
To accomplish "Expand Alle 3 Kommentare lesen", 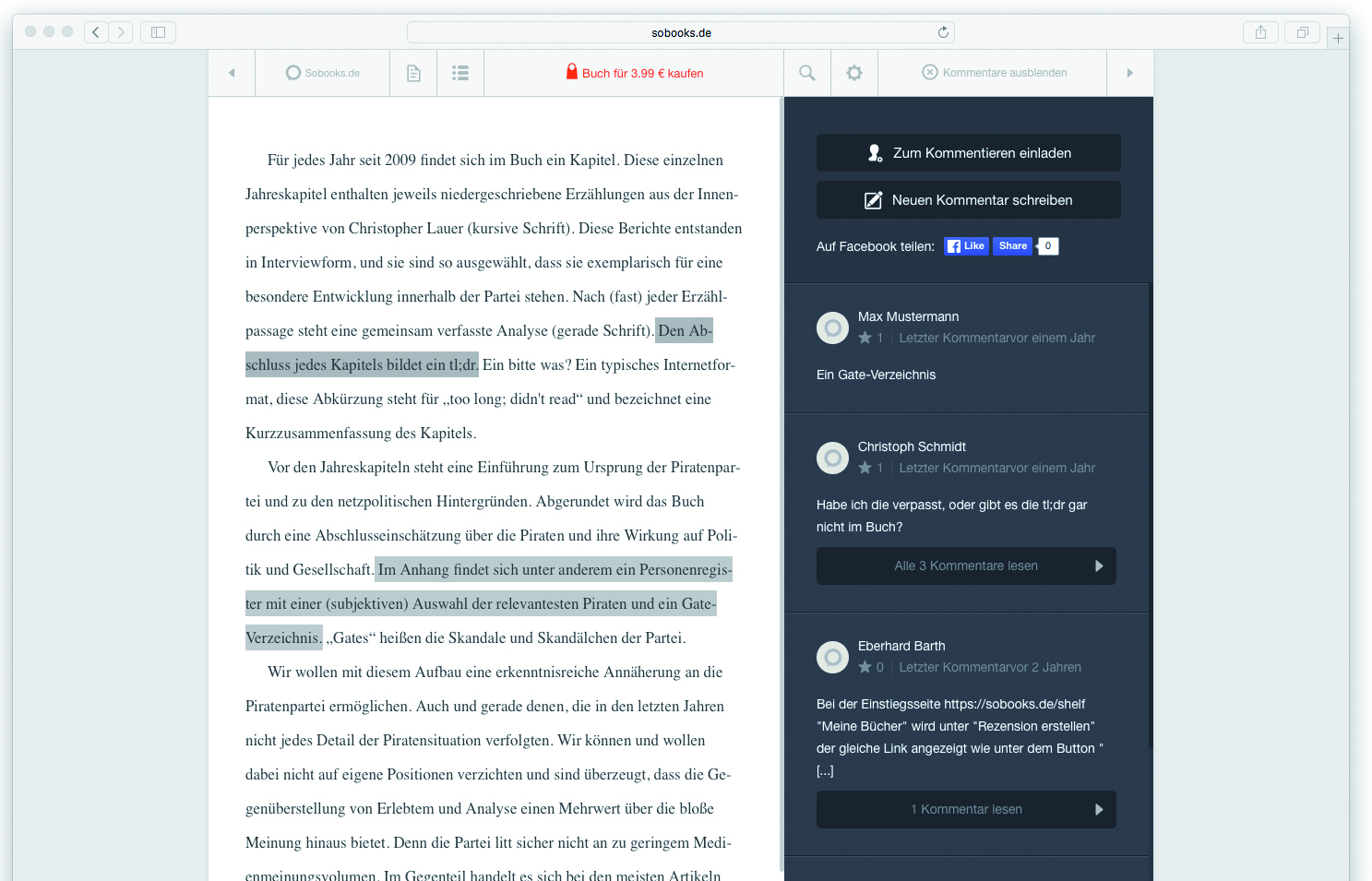I will 966,566.
